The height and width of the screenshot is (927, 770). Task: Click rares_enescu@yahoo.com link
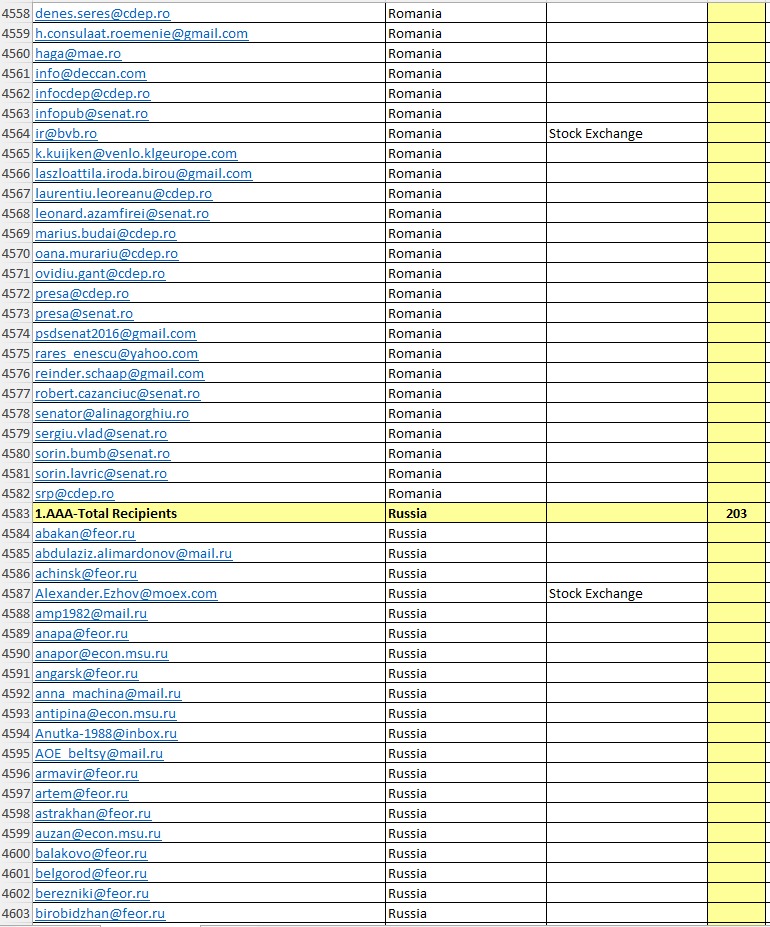tap(117, 354)
